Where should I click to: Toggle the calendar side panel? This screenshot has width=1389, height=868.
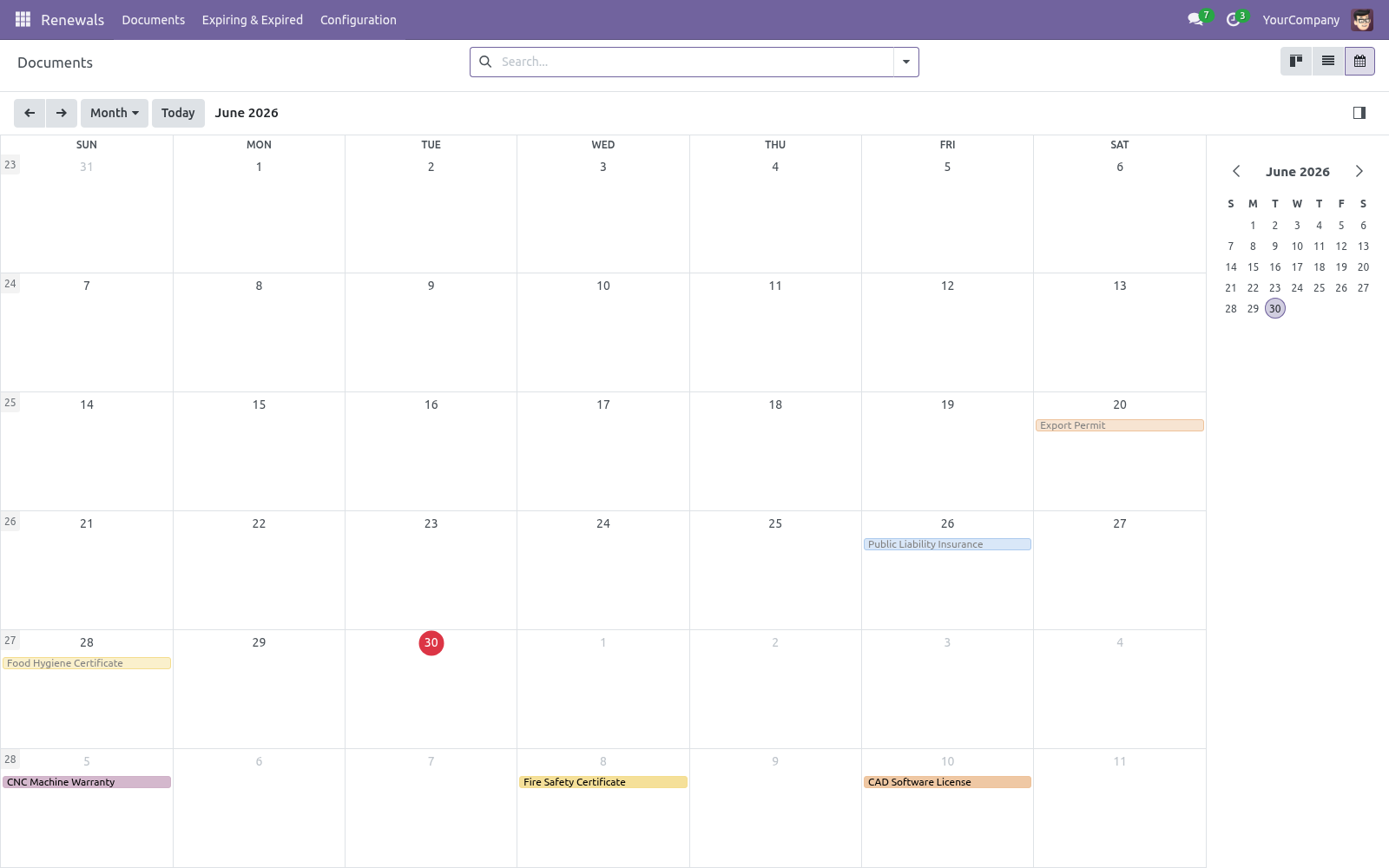(1359, 113)
